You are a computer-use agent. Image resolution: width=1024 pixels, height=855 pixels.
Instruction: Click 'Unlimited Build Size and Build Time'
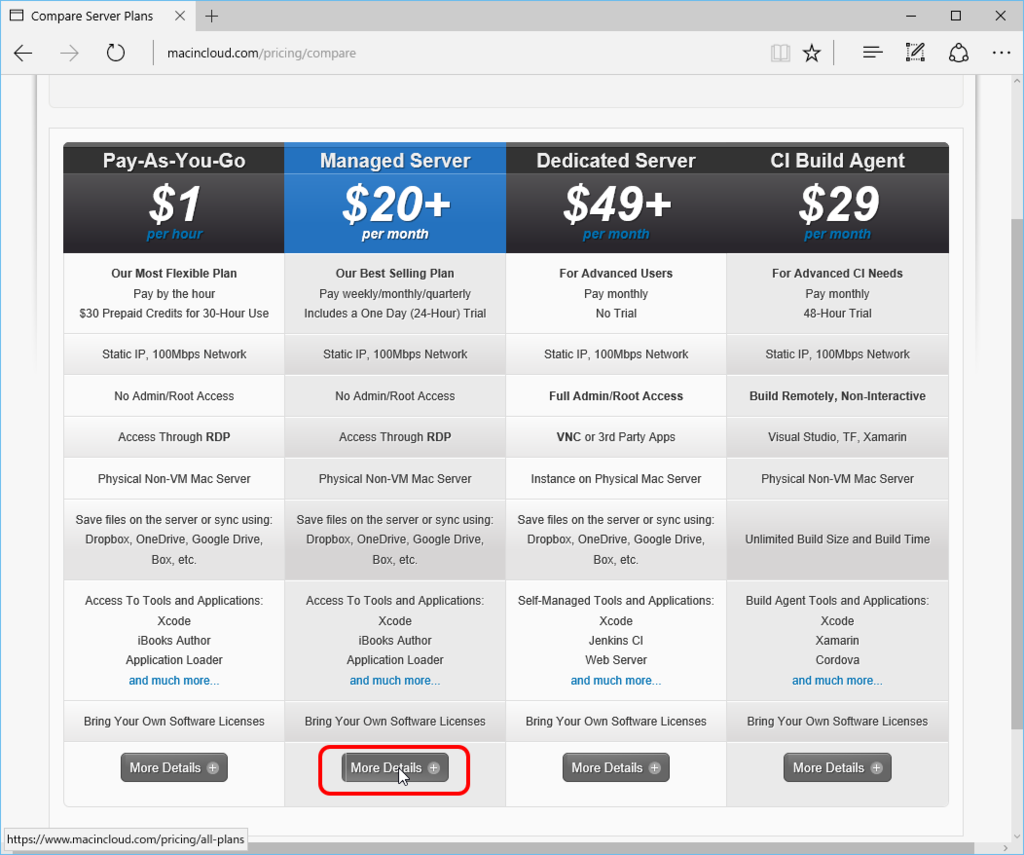point(837,540)
